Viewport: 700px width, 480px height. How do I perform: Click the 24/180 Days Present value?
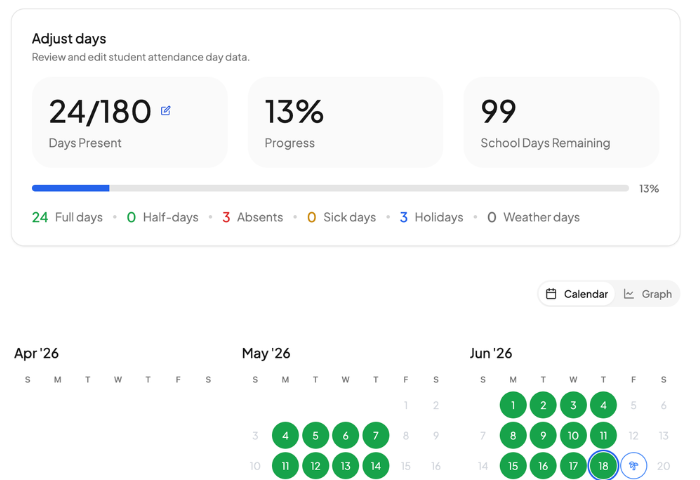click(100, 111)
